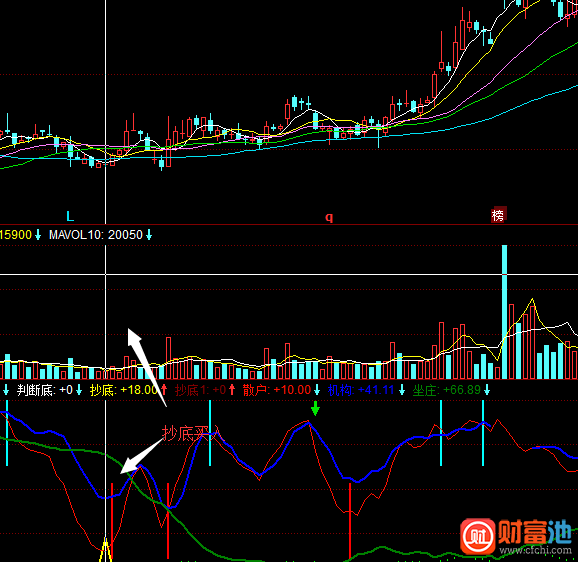The image size is (578, 562).
Task: Click the cyan L marker icon
Action: pyautogui.click(x=70, y=216)
